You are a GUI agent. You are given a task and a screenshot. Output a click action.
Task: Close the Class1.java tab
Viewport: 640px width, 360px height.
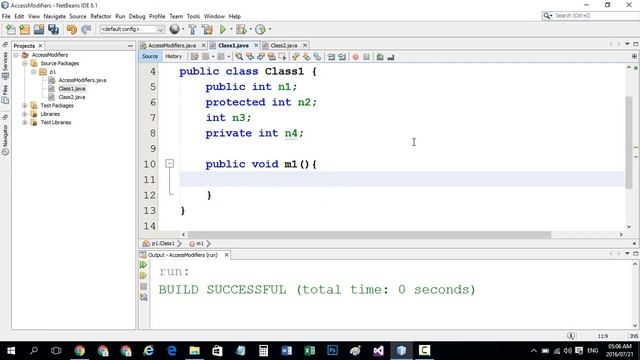pyautogui.click(x=256, y=45)
